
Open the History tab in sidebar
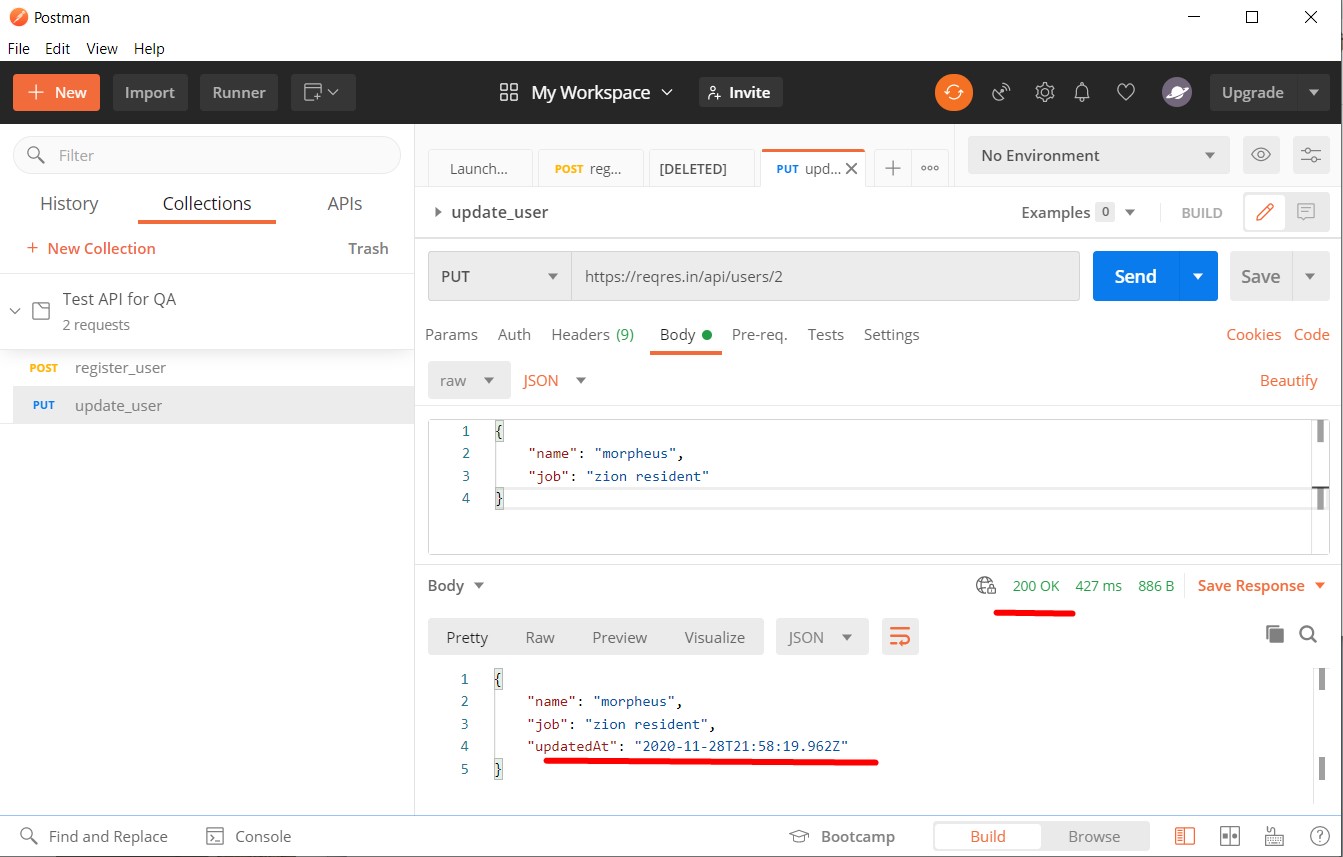tap(69, 203)
